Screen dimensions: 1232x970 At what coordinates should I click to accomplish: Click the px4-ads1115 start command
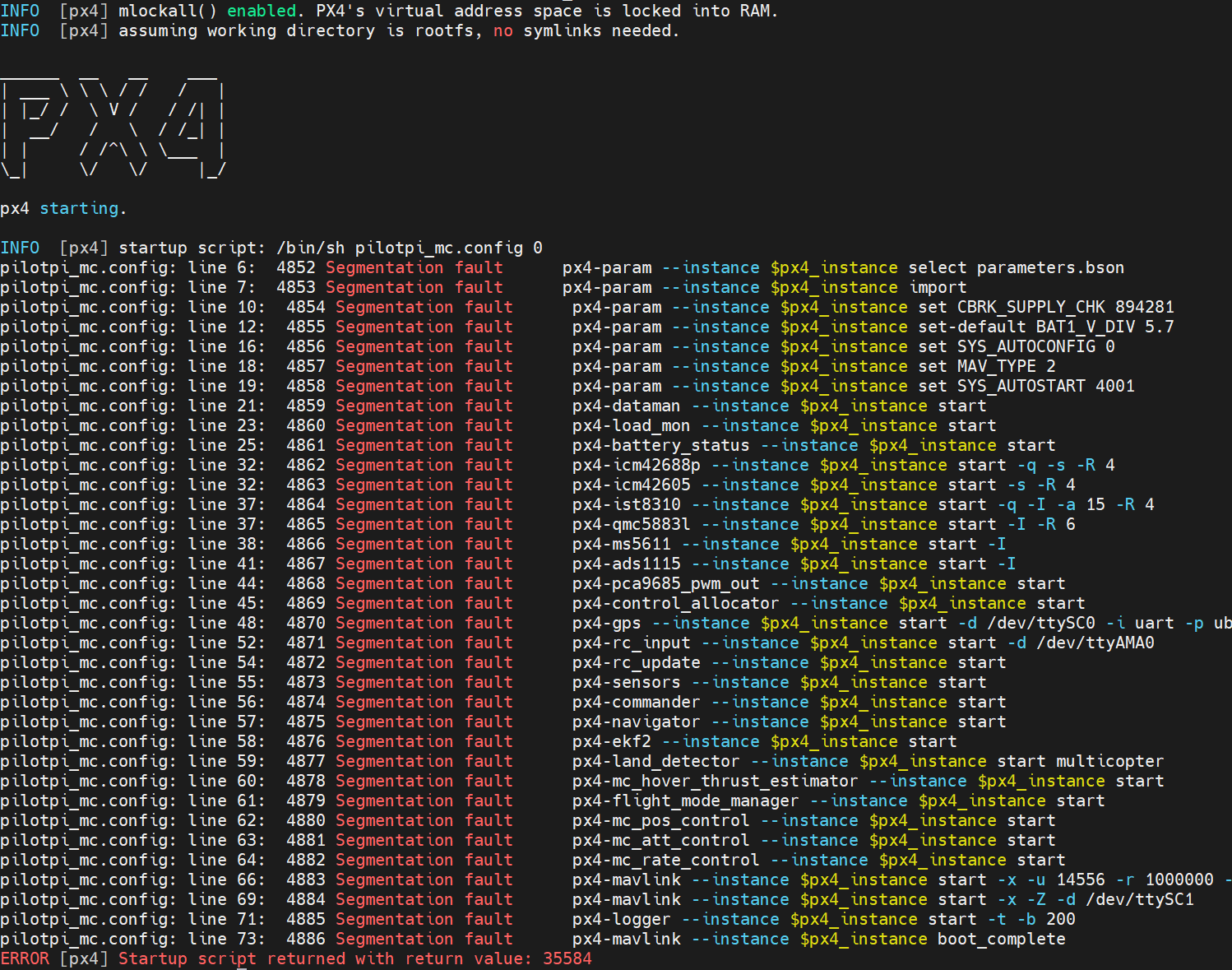(794, 564)
